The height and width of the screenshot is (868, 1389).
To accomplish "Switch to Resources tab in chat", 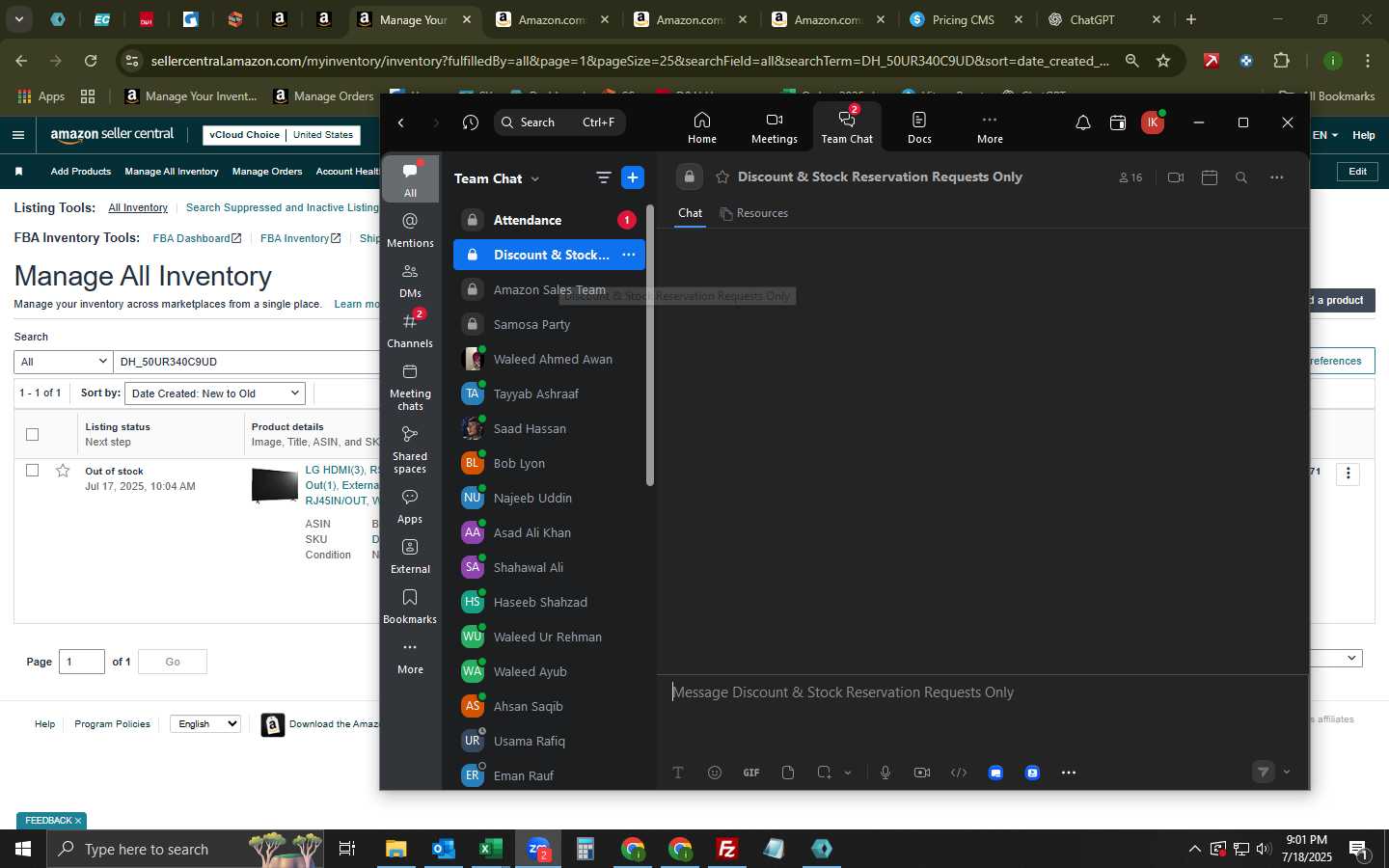I will click(753, 213).
